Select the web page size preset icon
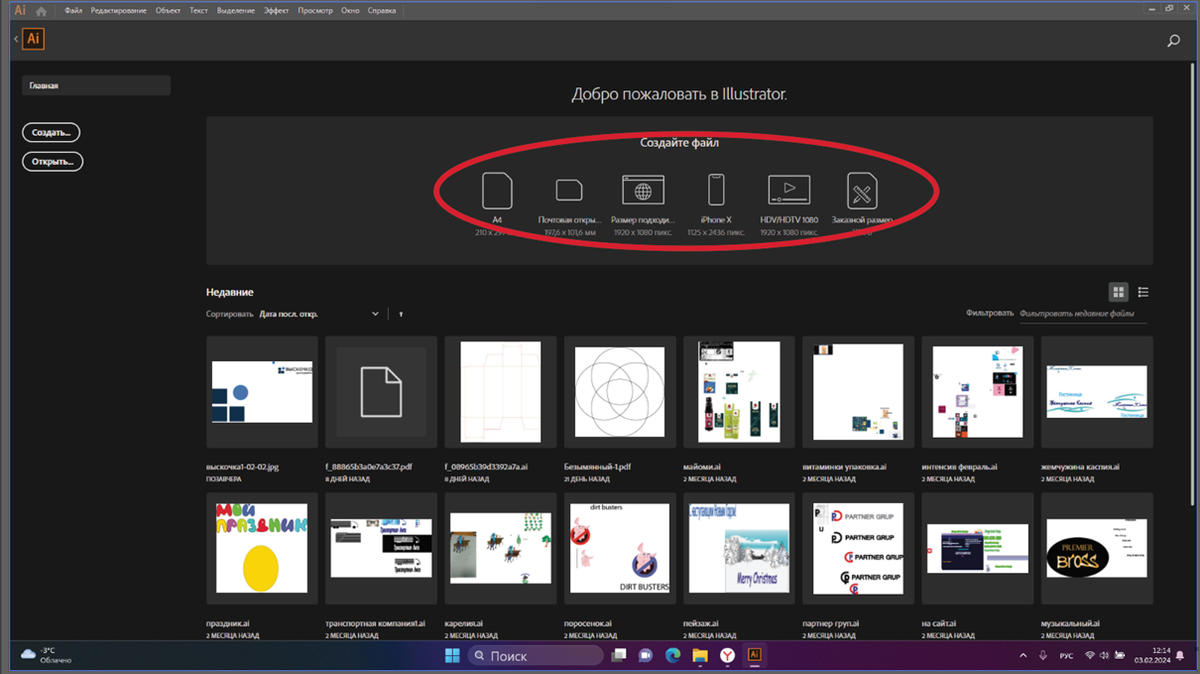 [643, 190]
